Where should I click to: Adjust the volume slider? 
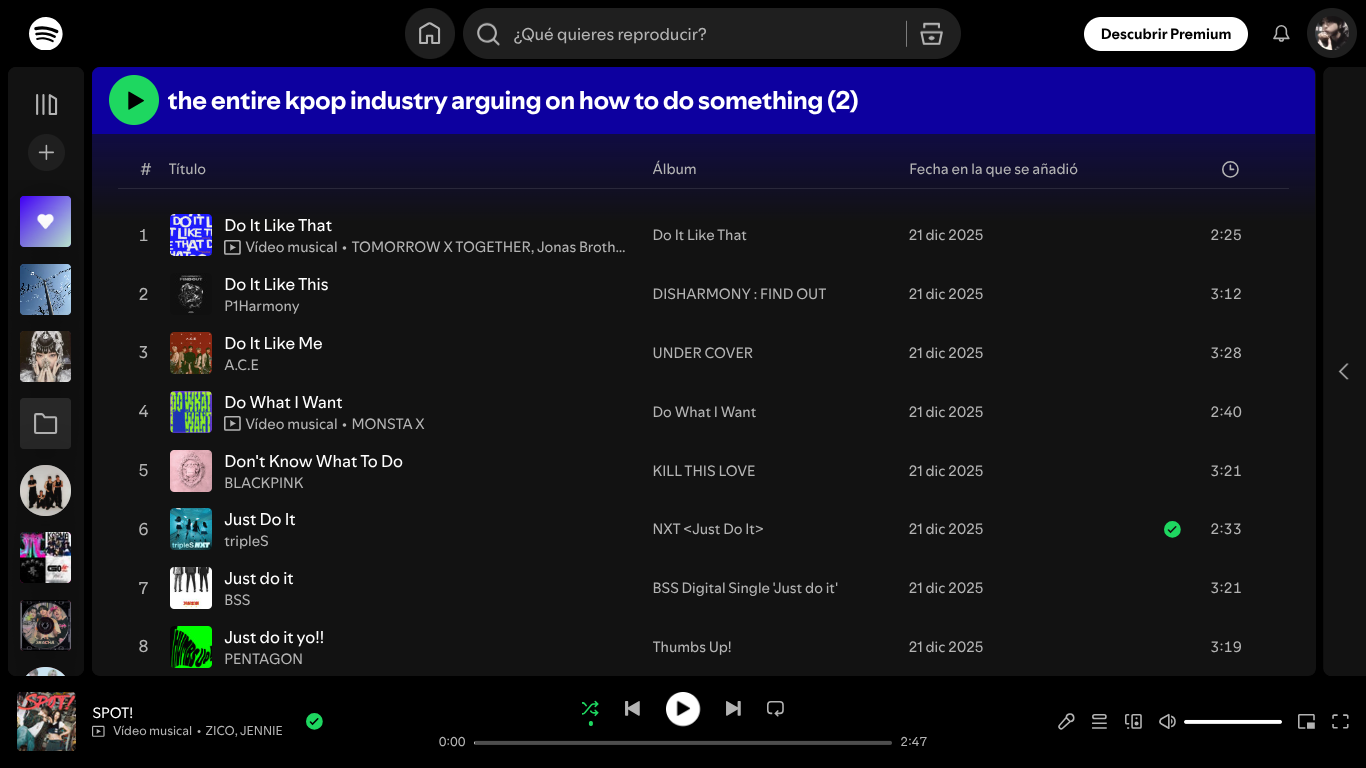click(1233, 721)
